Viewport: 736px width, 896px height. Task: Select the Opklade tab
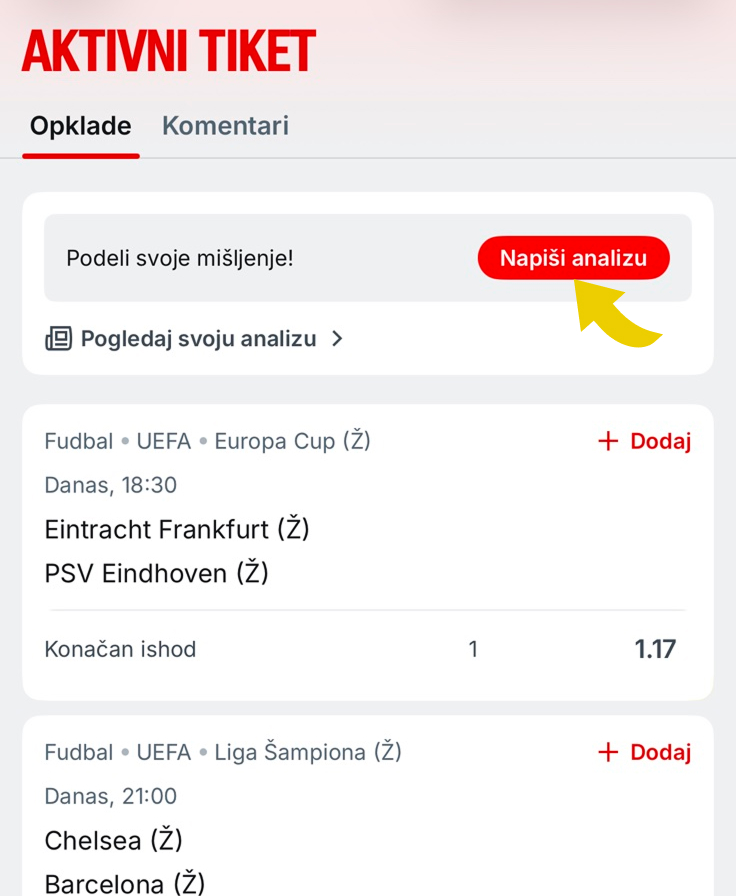(81, 126)
